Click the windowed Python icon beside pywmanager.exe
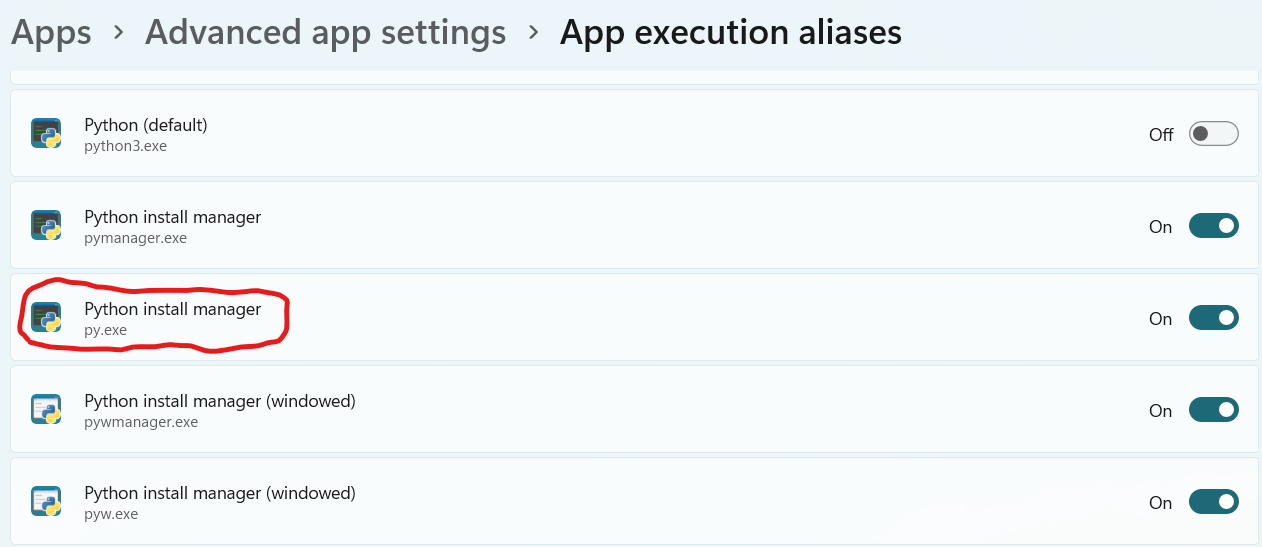Viewport: 1262px width, 547px height. (46, 410)
